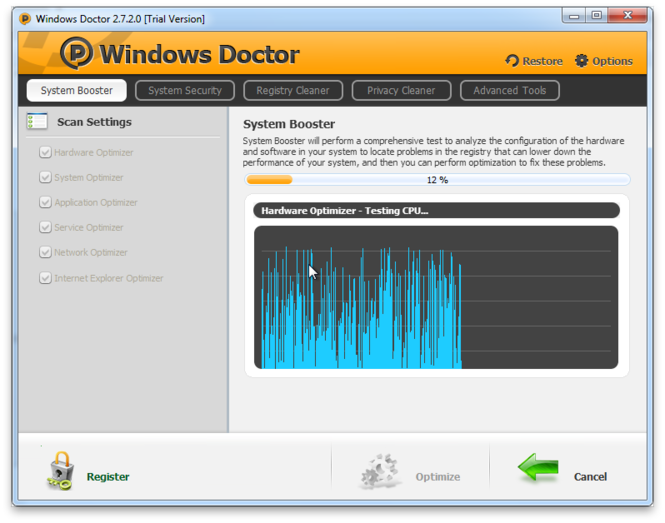Screen dimensions: 665x523
Task: Click the Optimize text button
Action: click(x=438, y=477)
